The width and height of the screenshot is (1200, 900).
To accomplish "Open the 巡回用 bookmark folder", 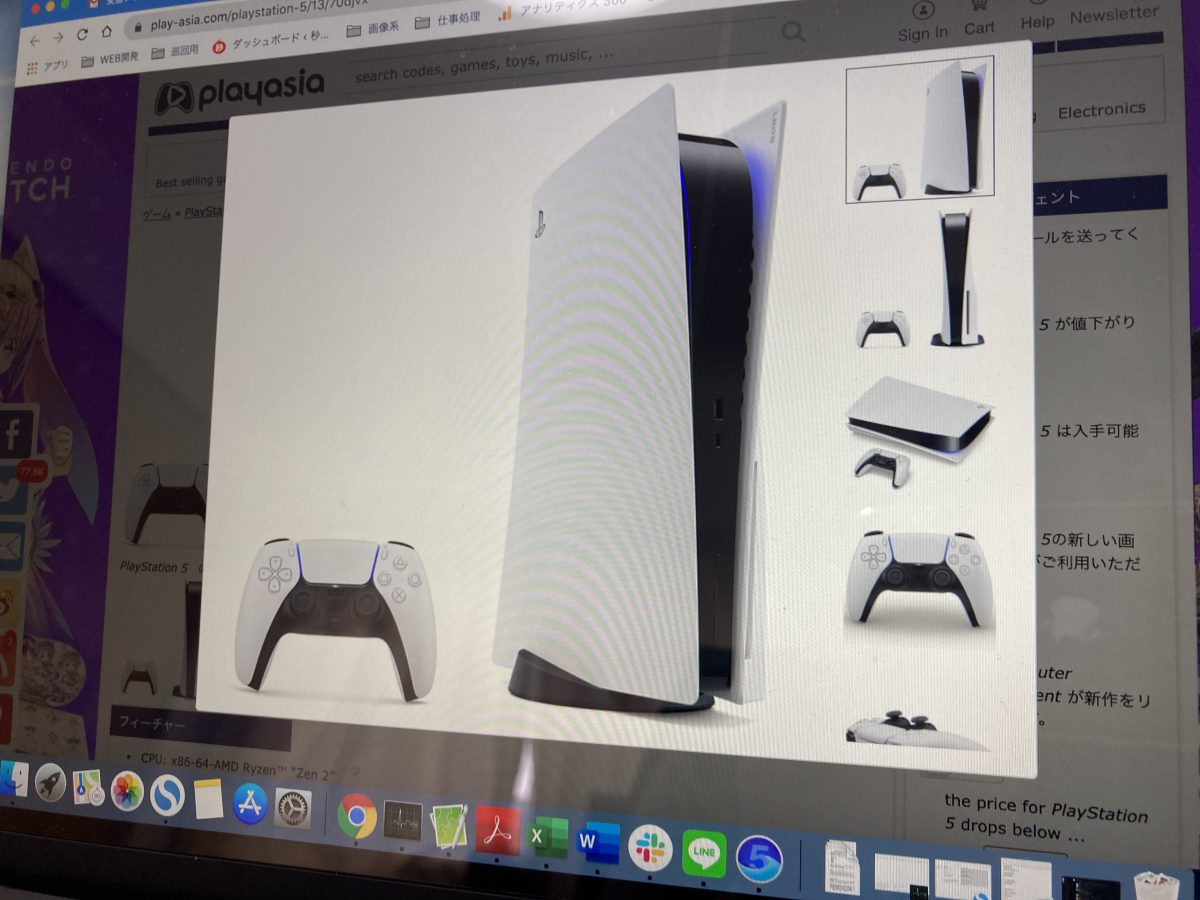I will point(175,53).
